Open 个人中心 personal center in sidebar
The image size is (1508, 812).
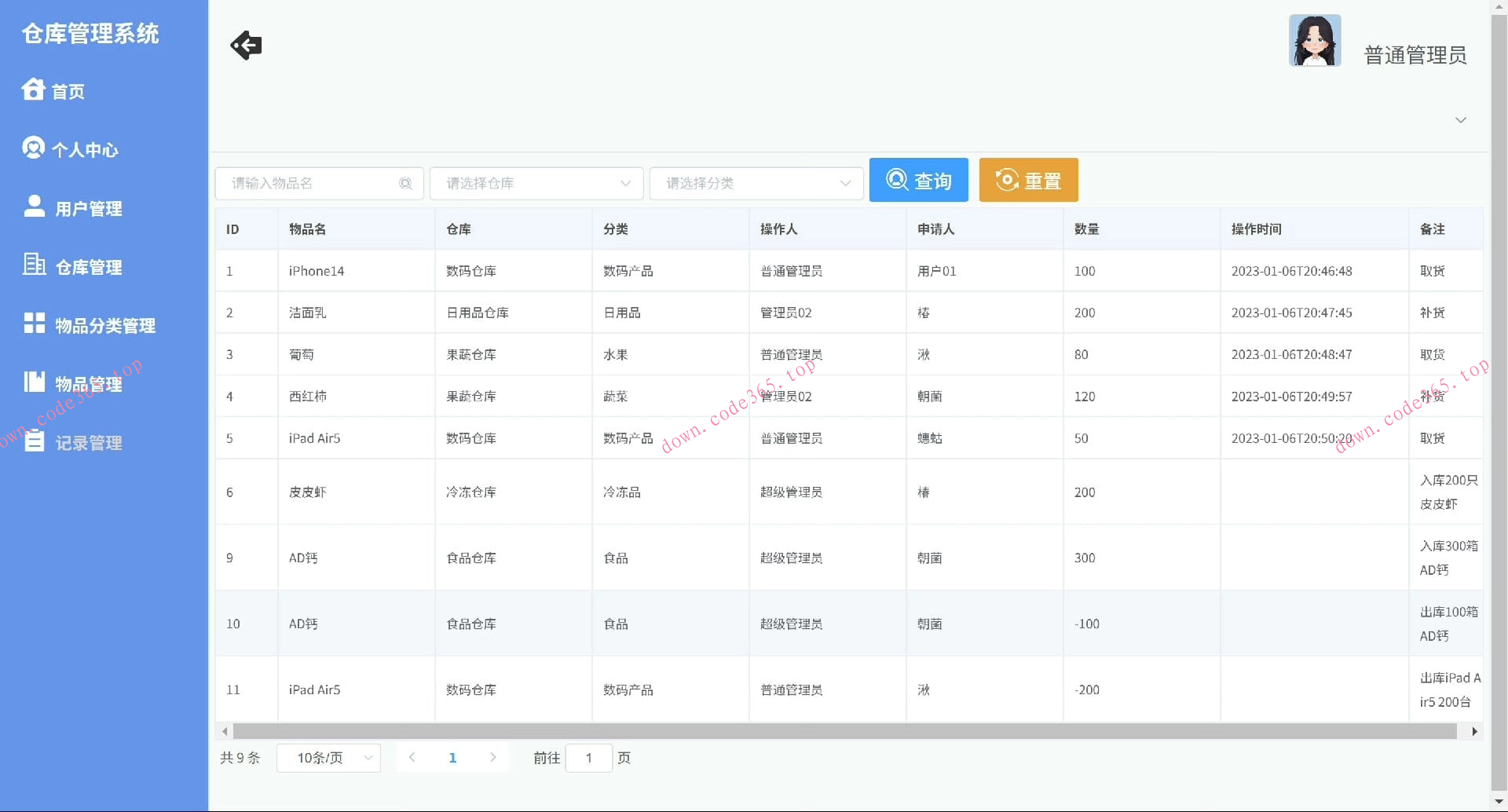(x=86, y=149)
